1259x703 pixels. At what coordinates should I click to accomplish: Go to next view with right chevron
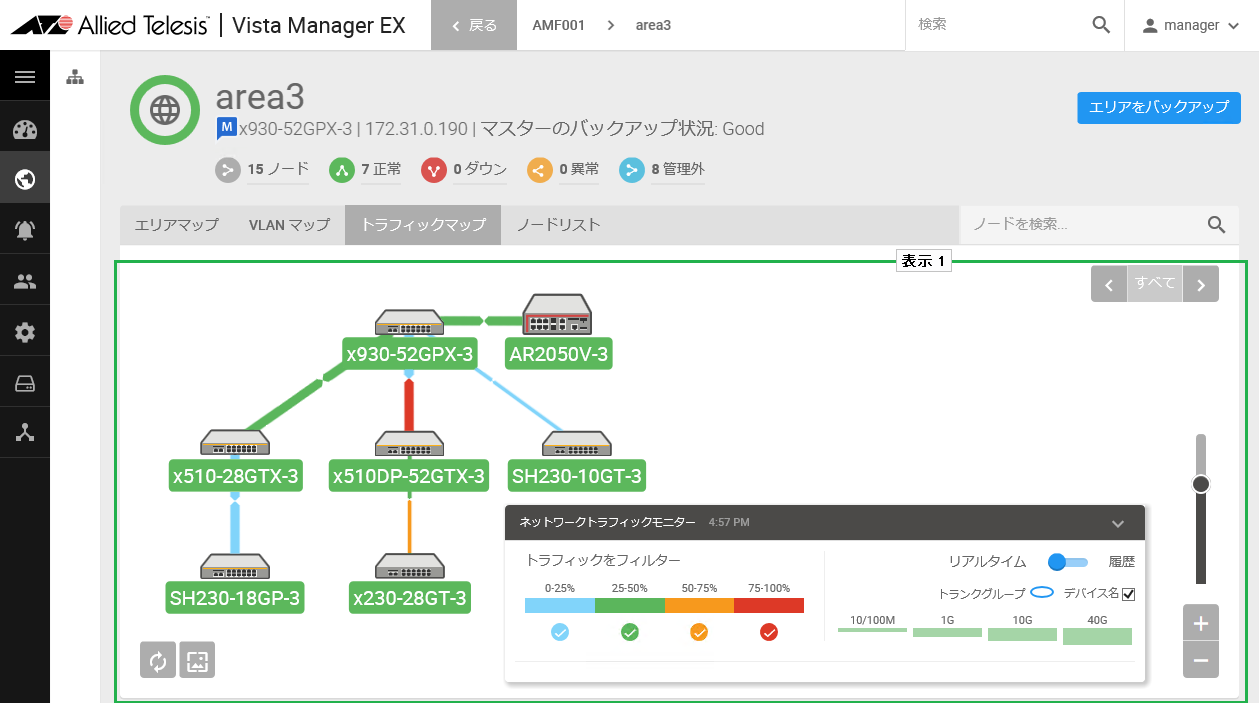[1201, 284]
